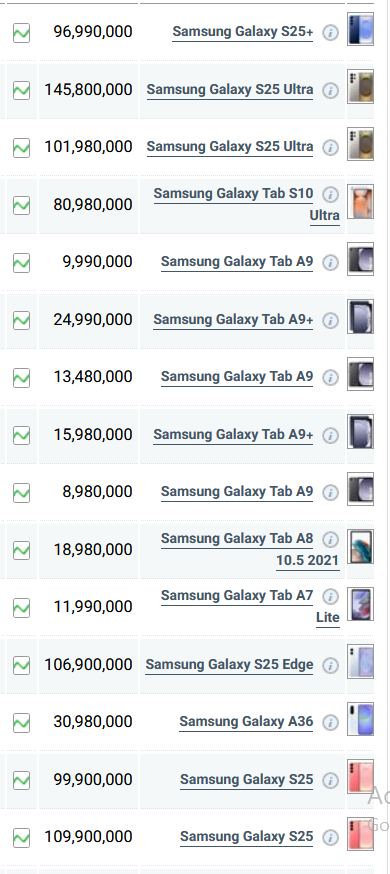This screenshot has width=390, height=874.
Task: Click info icon next to Galaxy Tab A7 Lite
Action: coord(330,596)
